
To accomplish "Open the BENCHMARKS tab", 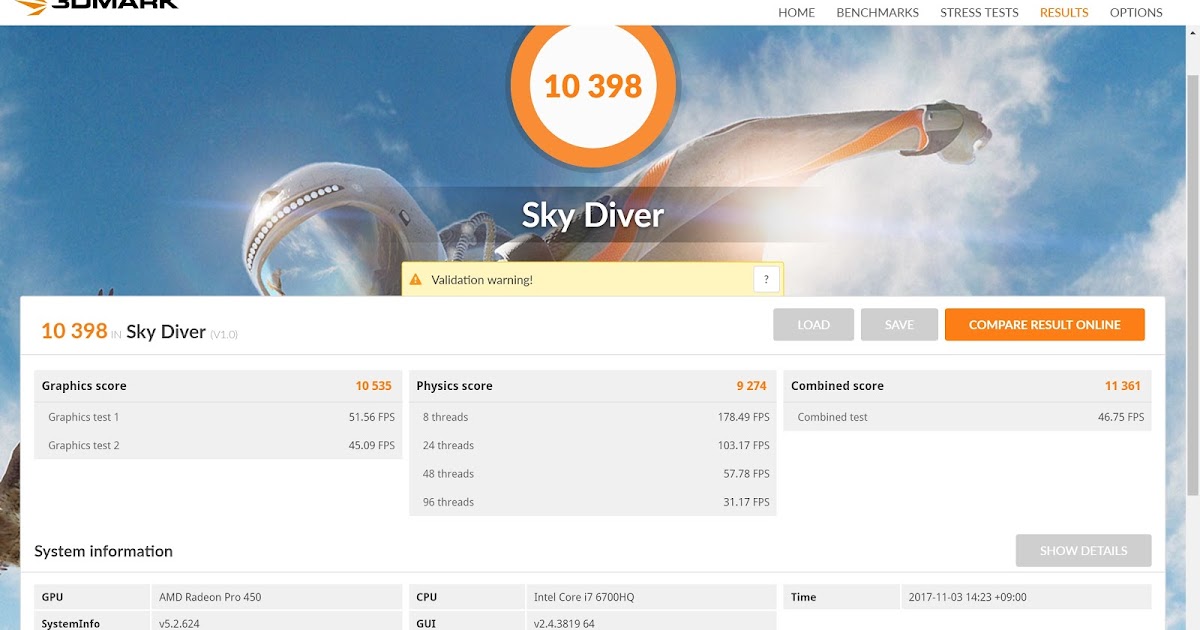I will tap(877, 13).
